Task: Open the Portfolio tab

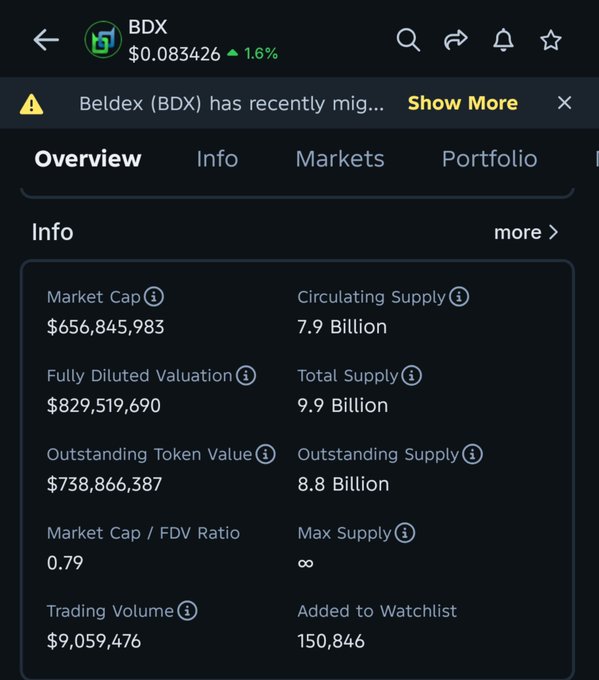Action: coord(490,159)
